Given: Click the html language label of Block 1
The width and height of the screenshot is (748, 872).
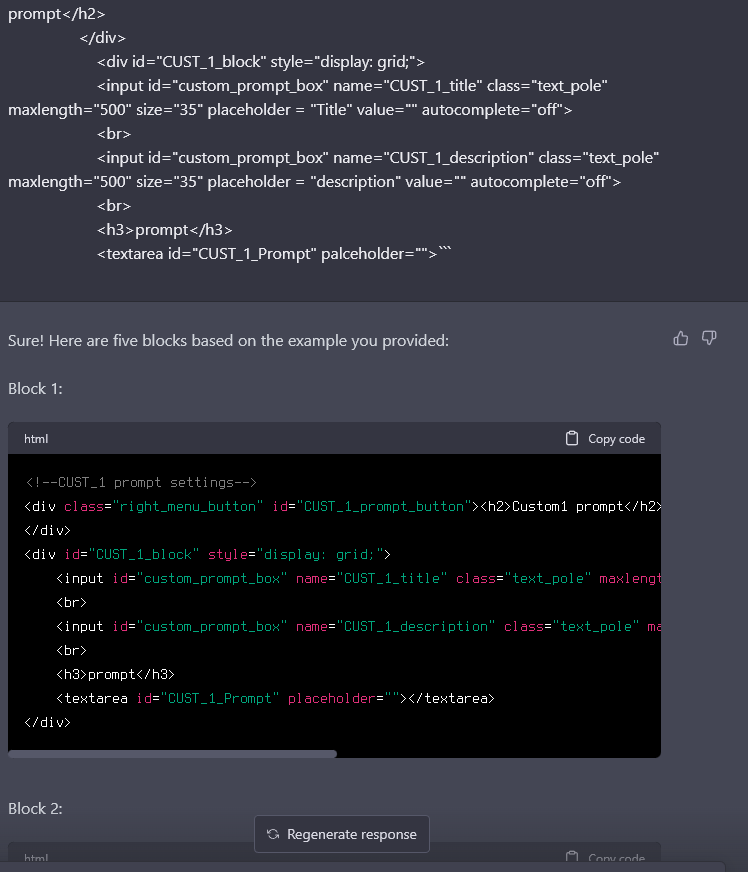Looking at the screenshot, I should pos(36,439).
